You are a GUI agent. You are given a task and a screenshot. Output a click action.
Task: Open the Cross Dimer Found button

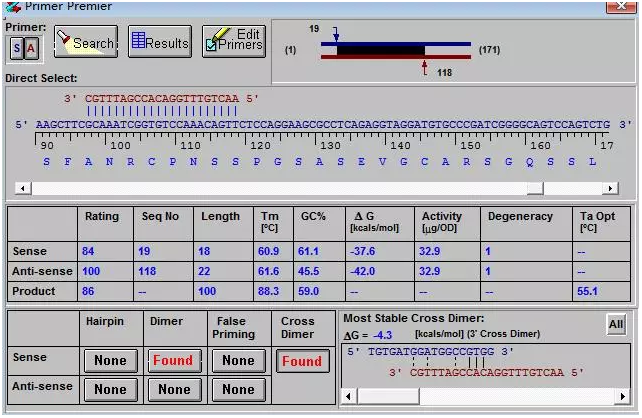point(303,361)
